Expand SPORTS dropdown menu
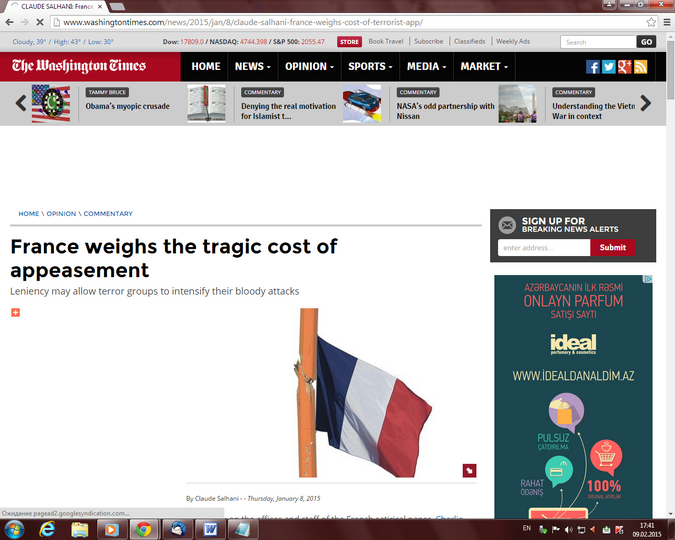Screen dimensions: 675x540 [x=370, y=67]
